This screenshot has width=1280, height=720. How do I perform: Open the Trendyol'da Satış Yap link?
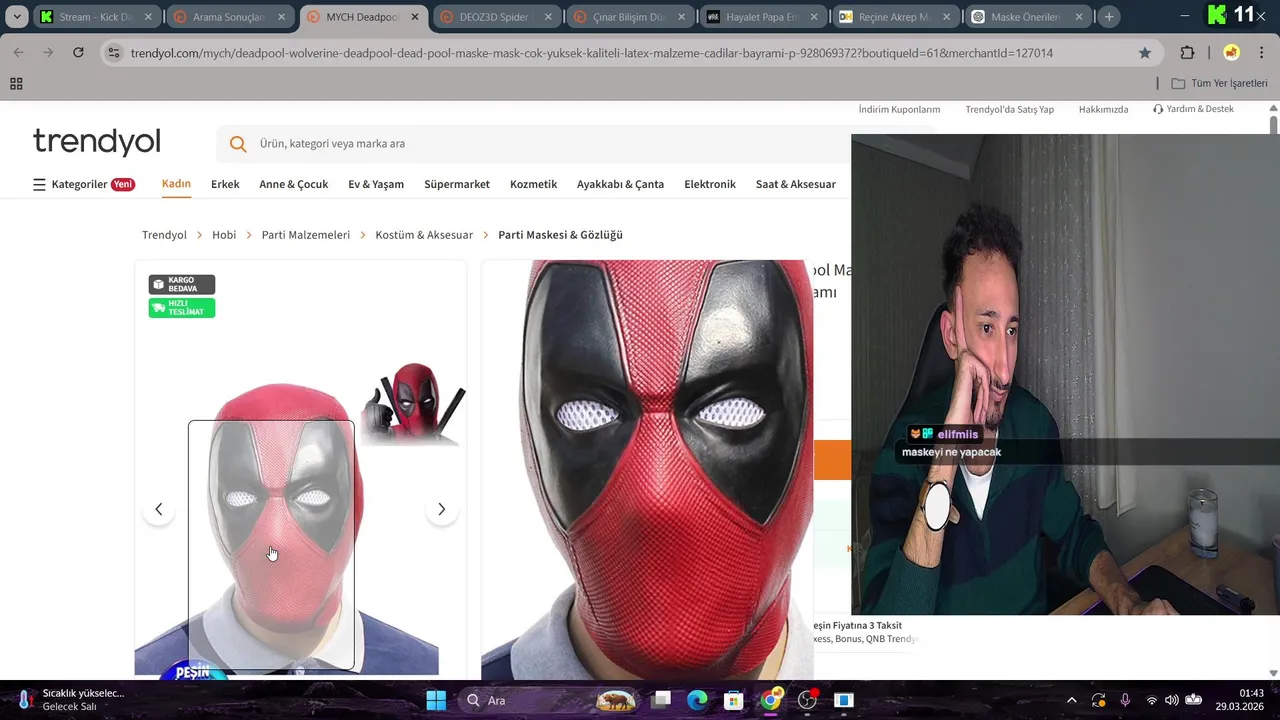[x=1009, y=109]
